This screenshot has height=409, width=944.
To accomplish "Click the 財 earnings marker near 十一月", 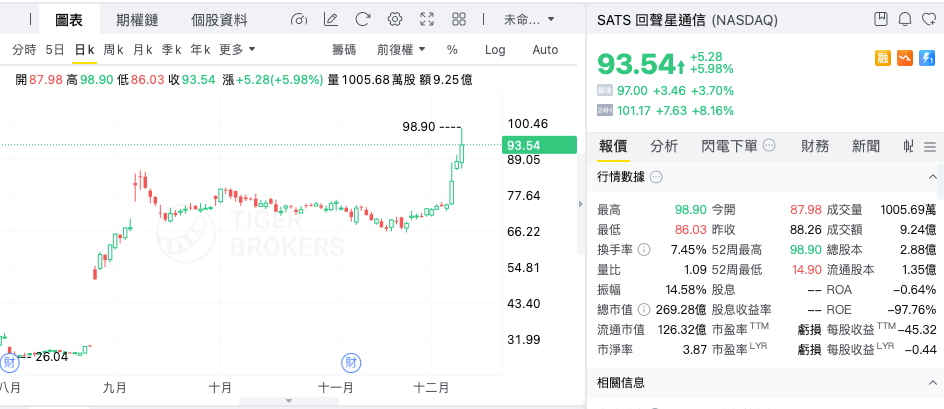I will click(351, 361).
